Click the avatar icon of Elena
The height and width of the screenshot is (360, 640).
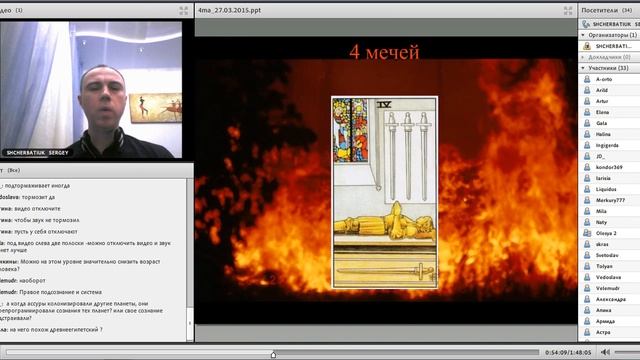point(587,112)
